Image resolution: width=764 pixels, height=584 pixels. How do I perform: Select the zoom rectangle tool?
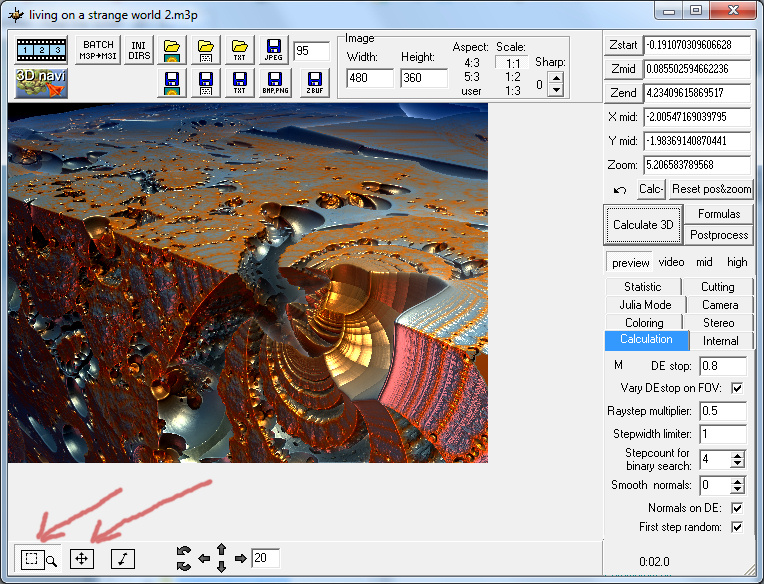click(x=38, y=559)
